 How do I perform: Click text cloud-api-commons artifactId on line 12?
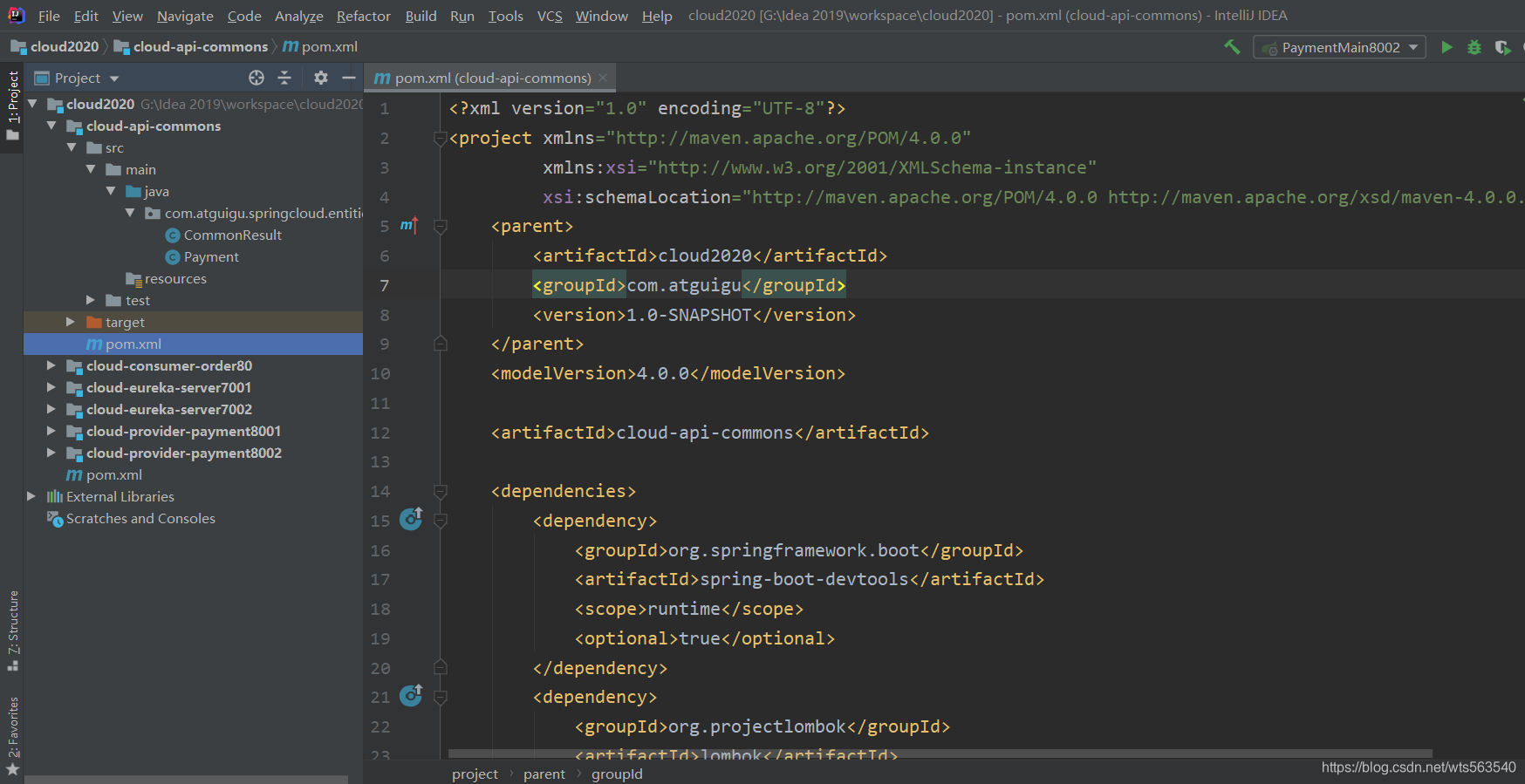pyautogui.click(x=705, y=433)
